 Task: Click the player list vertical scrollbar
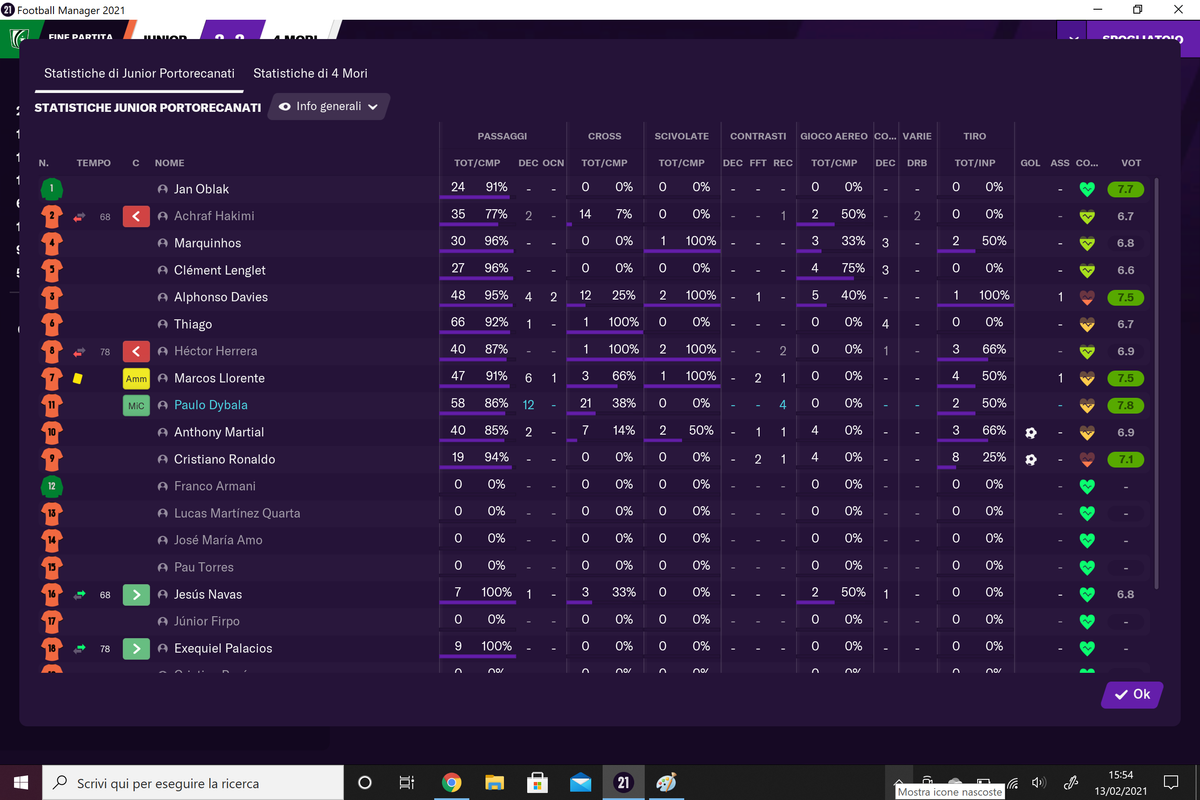[x=1158, y=383]
